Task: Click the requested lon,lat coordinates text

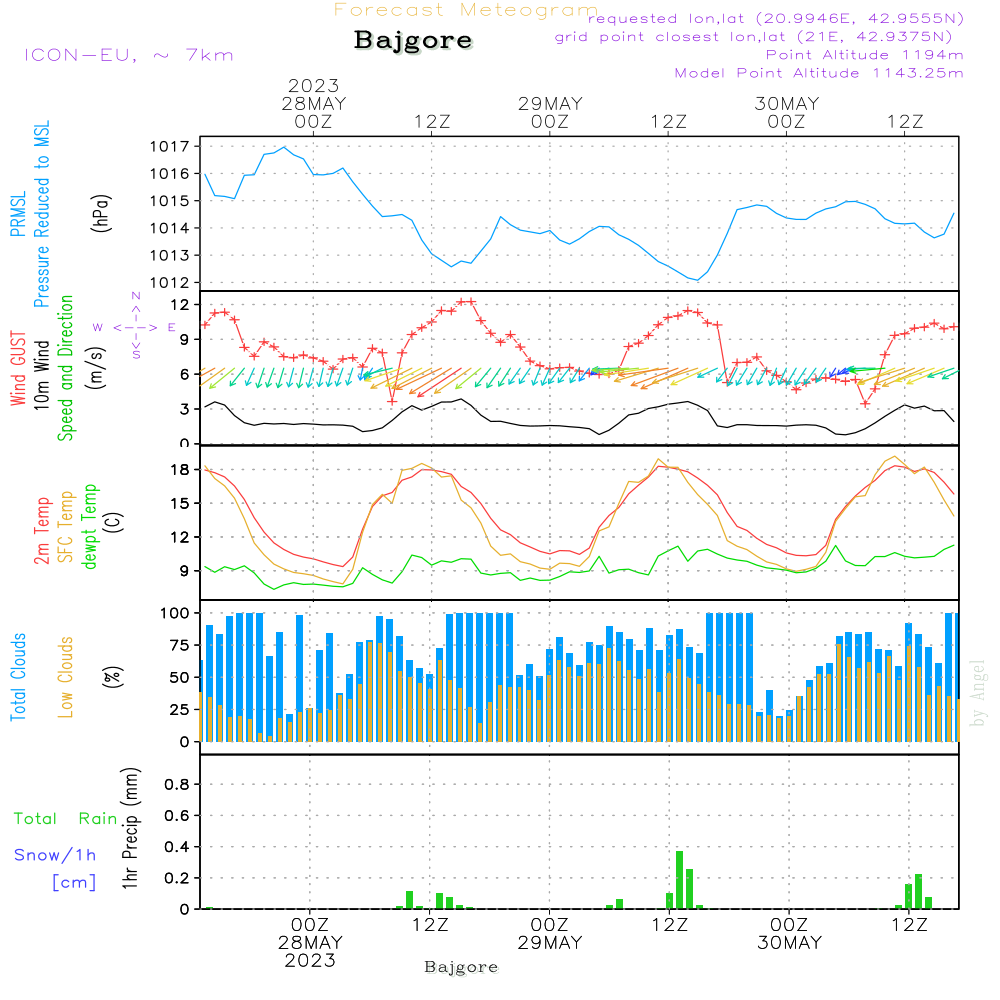Action: [775, 19]
